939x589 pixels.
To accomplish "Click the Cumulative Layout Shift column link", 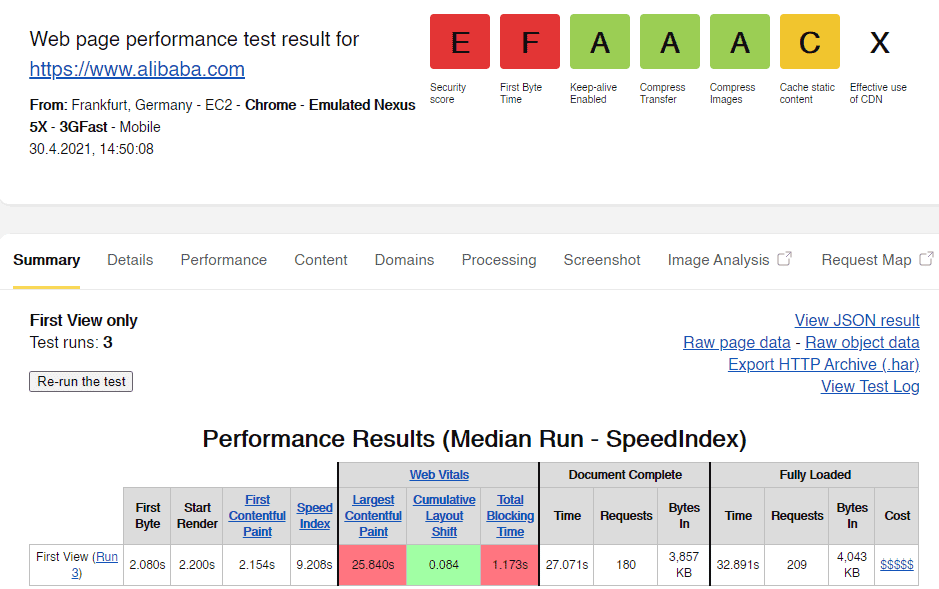I will tap(444, 515).
